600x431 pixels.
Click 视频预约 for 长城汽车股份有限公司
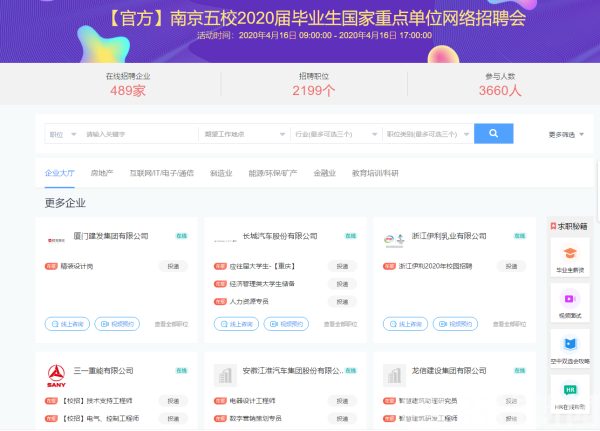286,324
